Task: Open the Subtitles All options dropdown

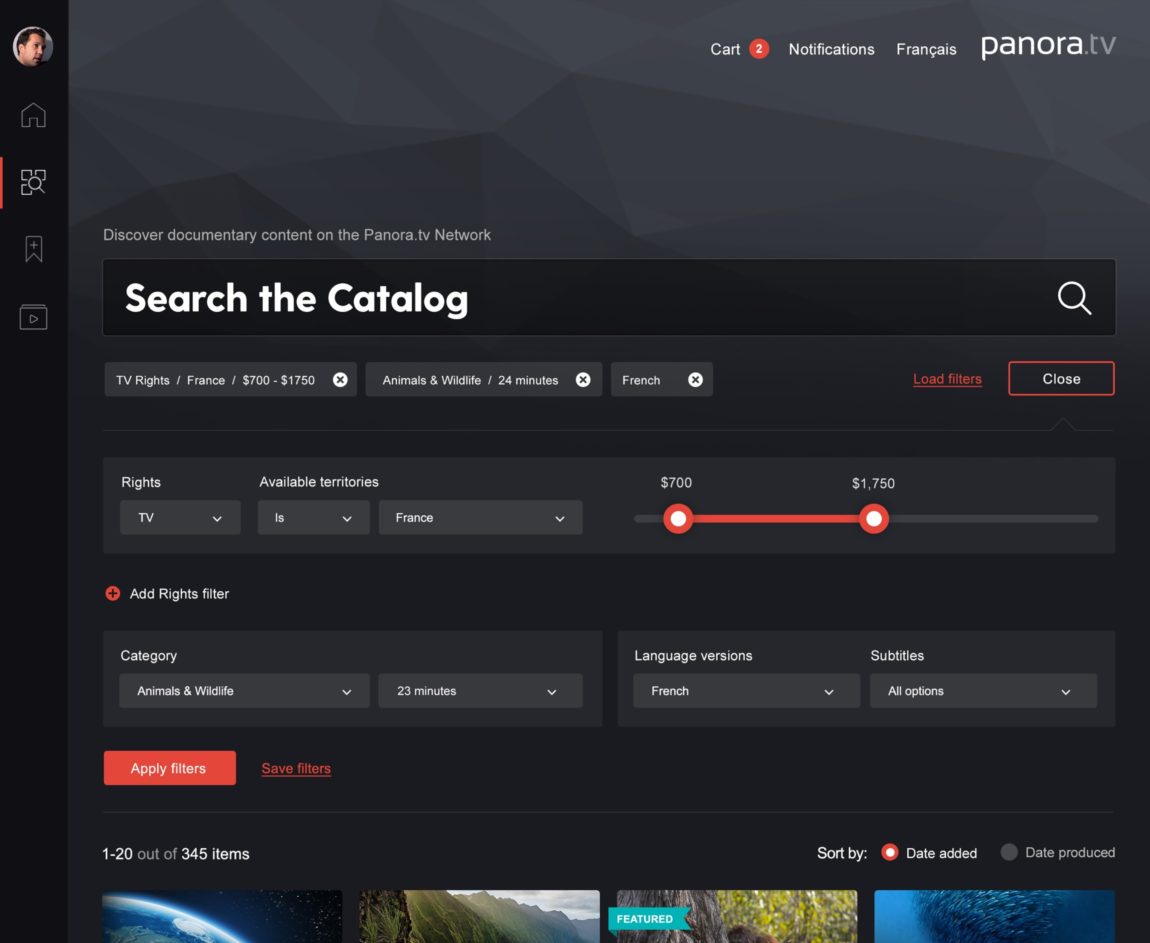Action: click(983, 691)
